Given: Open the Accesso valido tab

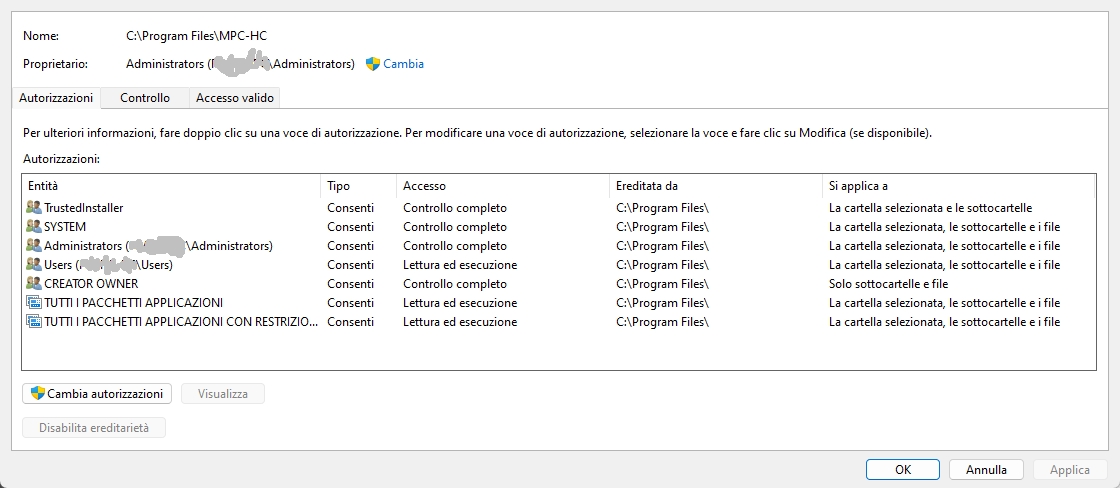Looking at the screenshot, I should tap(235, 98).
